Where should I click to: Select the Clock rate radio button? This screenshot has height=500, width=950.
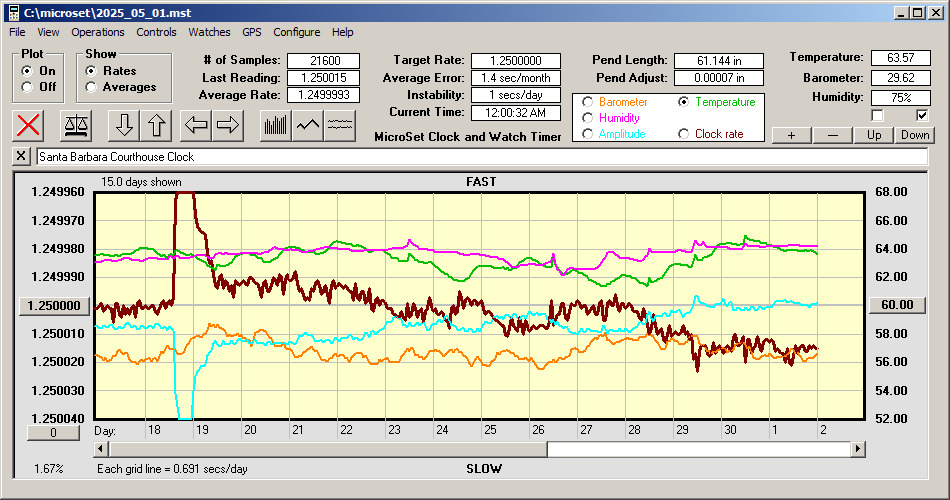684,134
